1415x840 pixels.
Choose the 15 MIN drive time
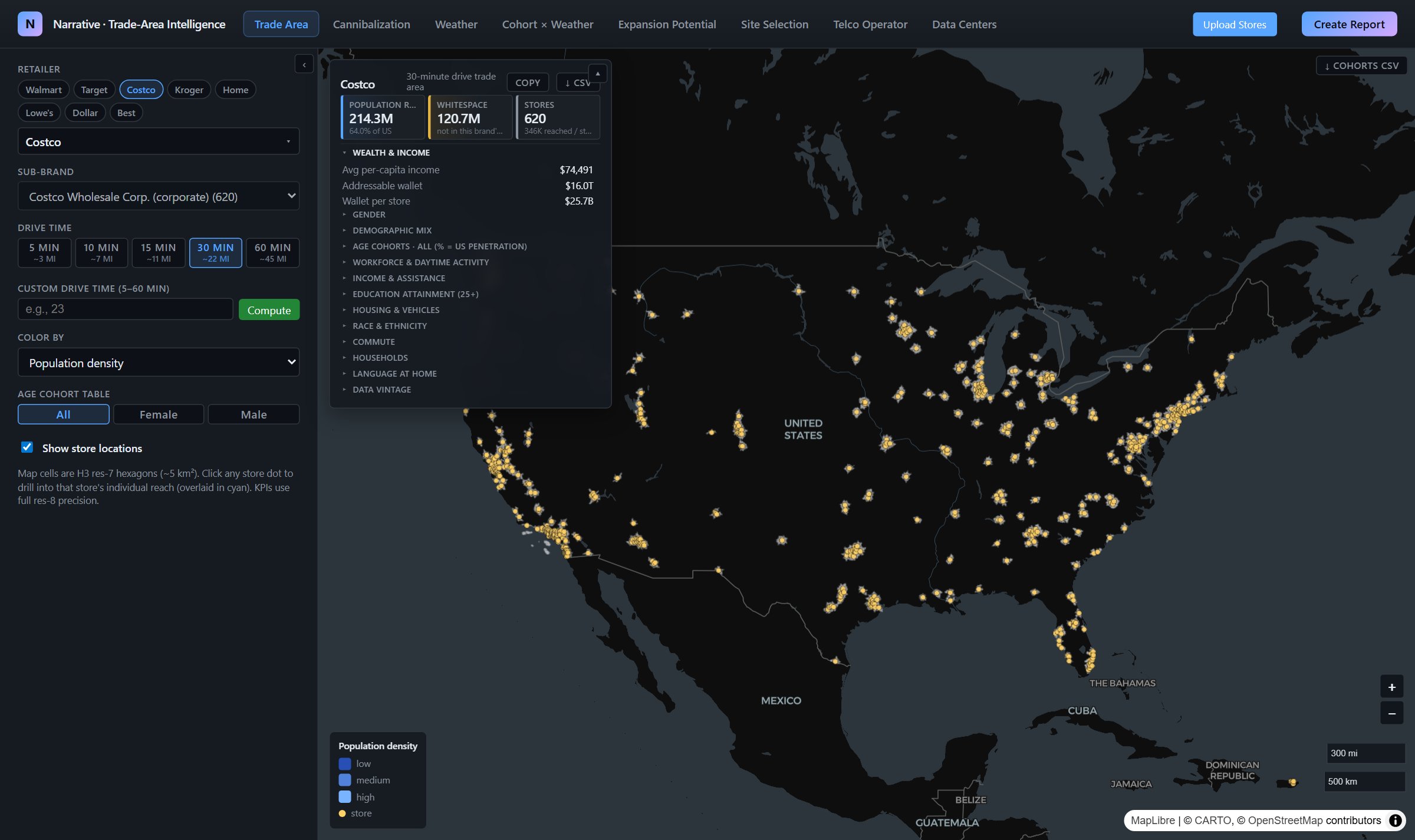click(159, 252)
